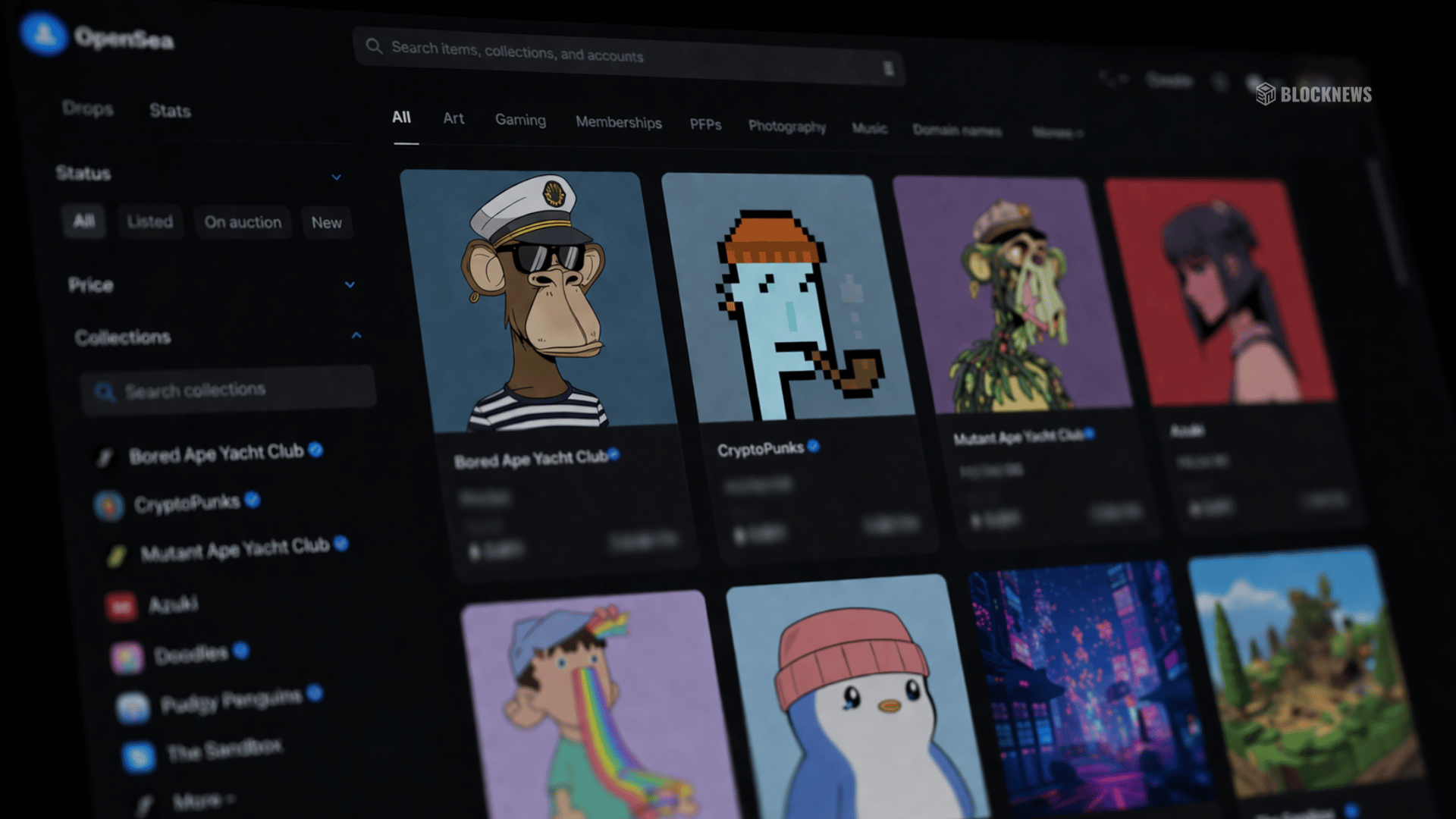Click the Bored Ape Yacht Club collection icon
The image size is (1456, 819).
pyautogui.click(x=105, y=457)
